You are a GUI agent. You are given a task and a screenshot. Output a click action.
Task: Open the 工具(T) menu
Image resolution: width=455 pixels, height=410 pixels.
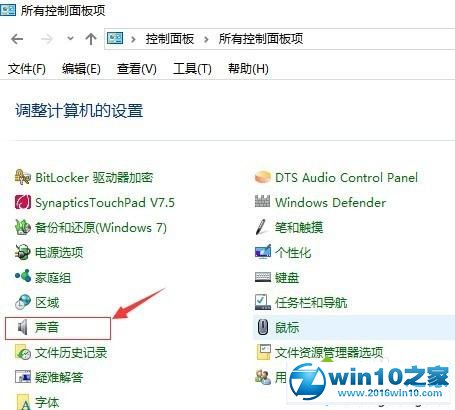point(192,69)
